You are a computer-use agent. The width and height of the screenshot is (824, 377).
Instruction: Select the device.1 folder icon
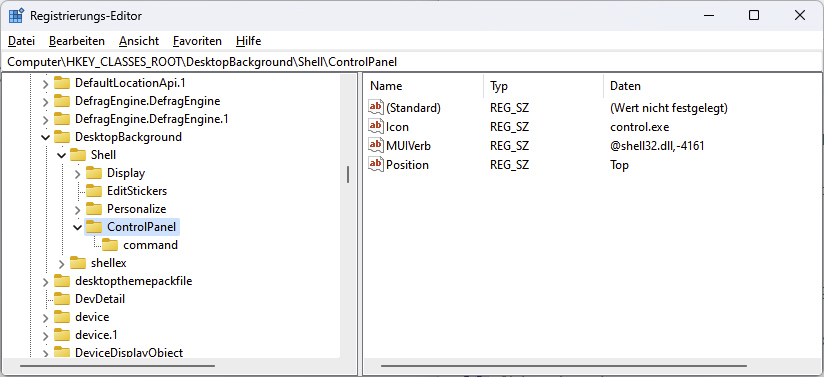62,334
